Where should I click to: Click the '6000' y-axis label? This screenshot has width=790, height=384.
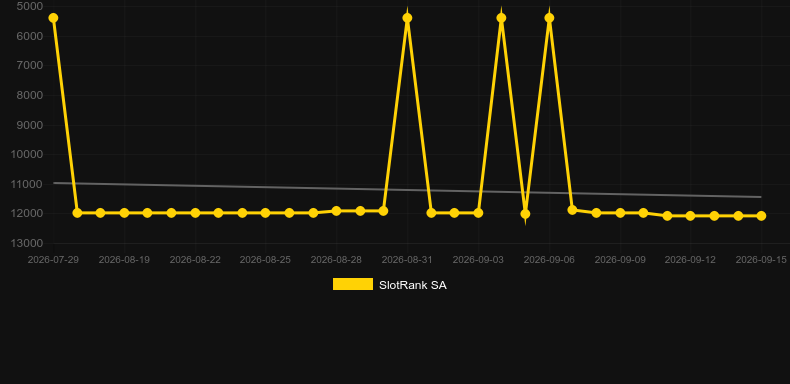[30, 36]
